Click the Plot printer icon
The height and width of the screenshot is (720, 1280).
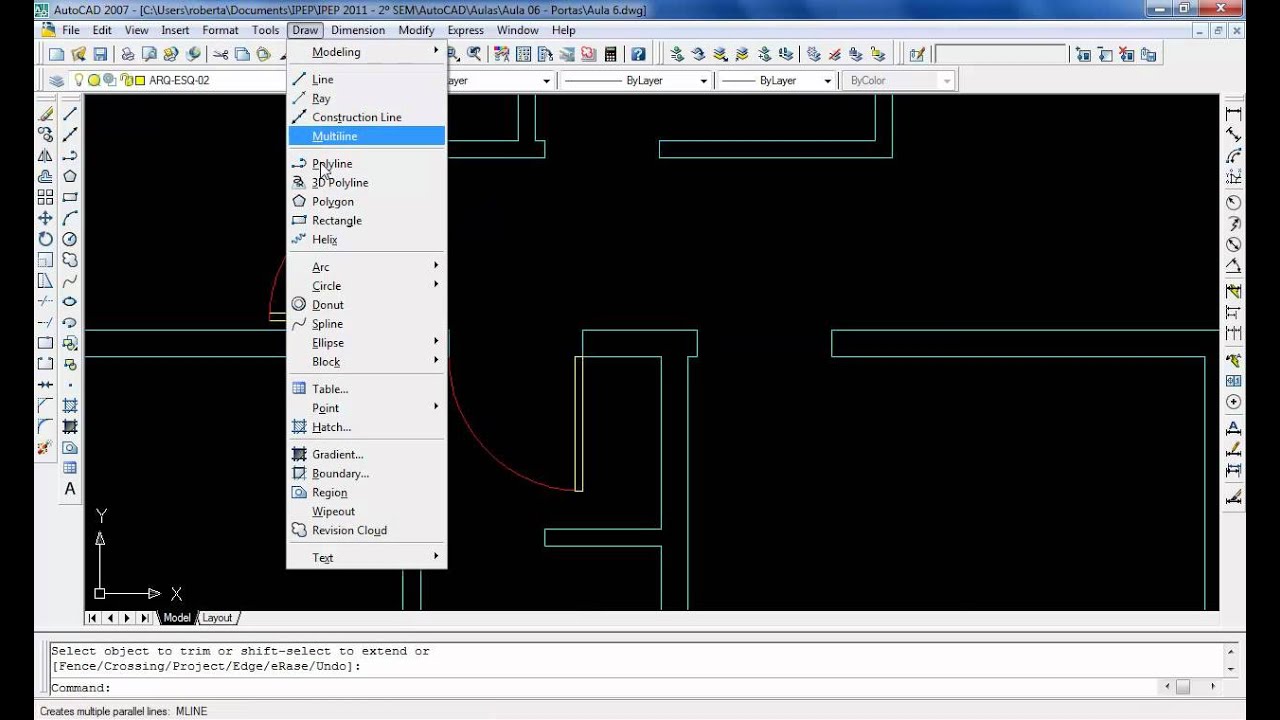pos(128,54)
